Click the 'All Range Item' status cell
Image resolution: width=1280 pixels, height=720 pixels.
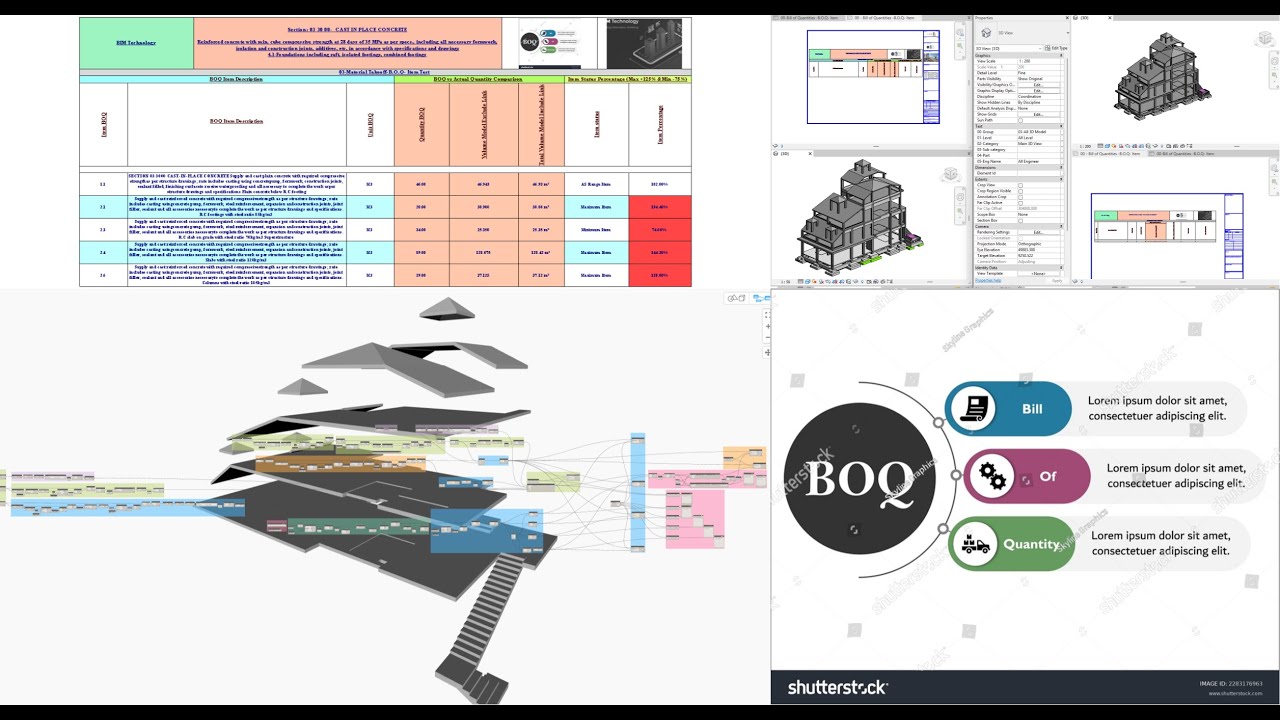coord(597,185)
